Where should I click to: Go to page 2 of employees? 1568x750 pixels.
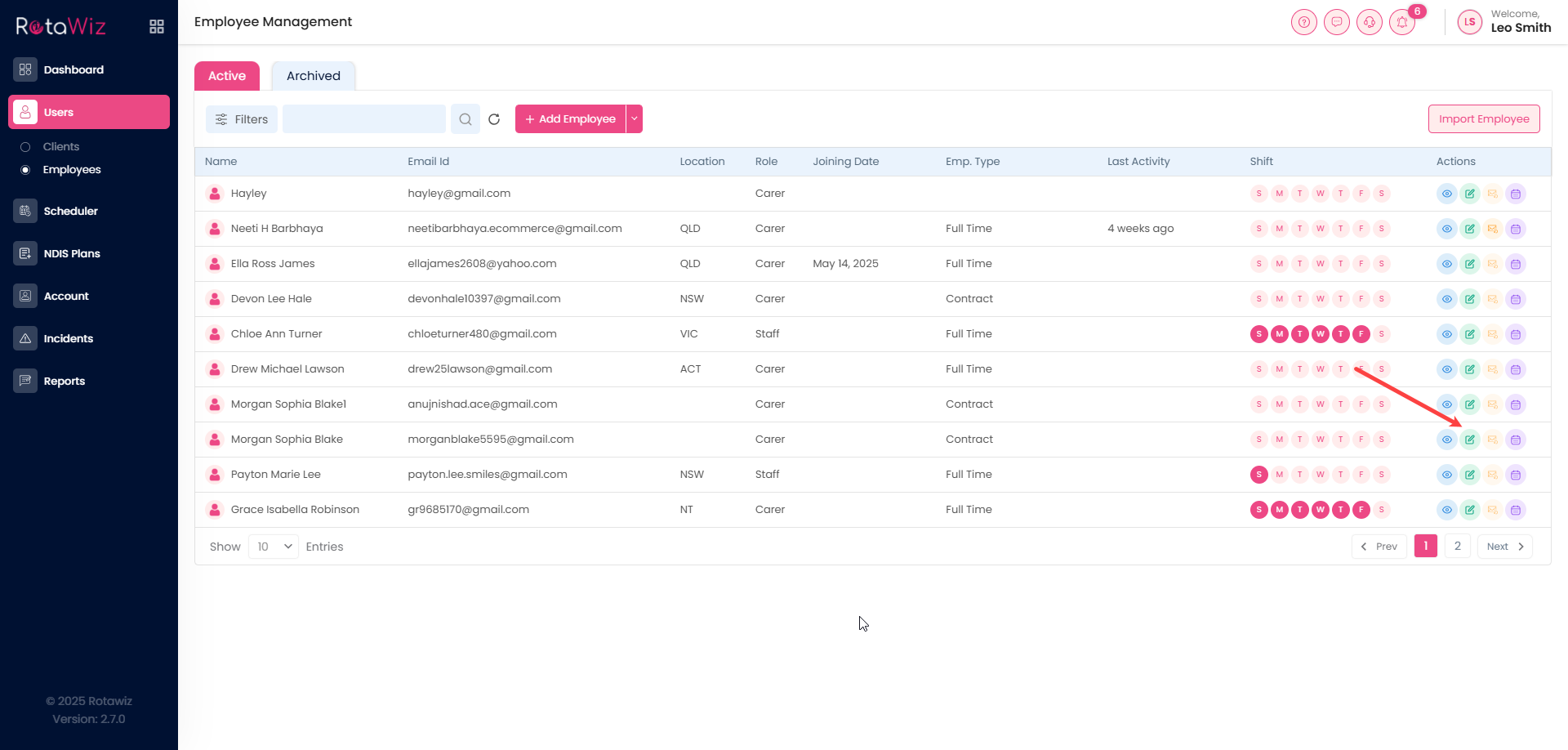pos(1457,547)
